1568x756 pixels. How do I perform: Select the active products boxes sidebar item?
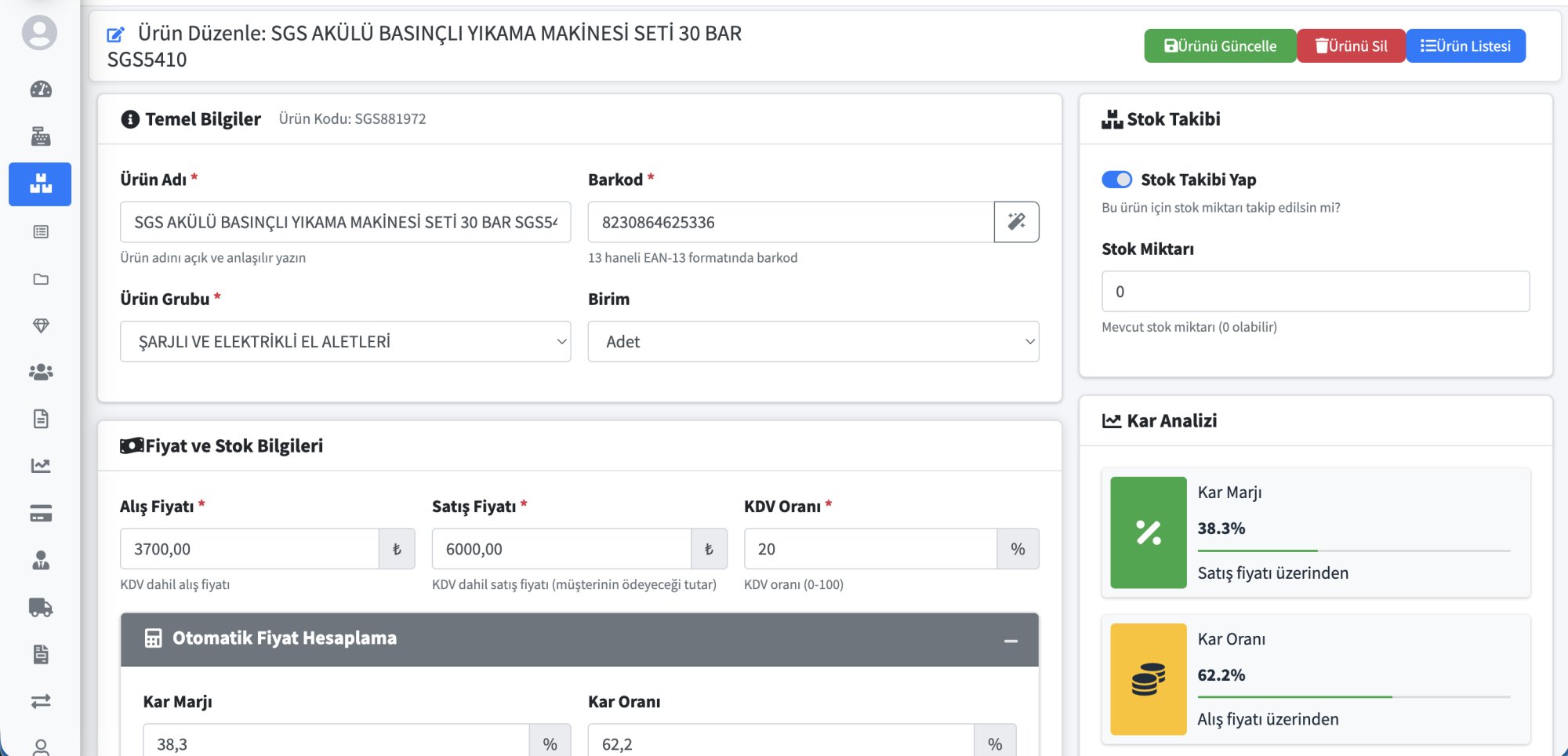click(40, 184)
